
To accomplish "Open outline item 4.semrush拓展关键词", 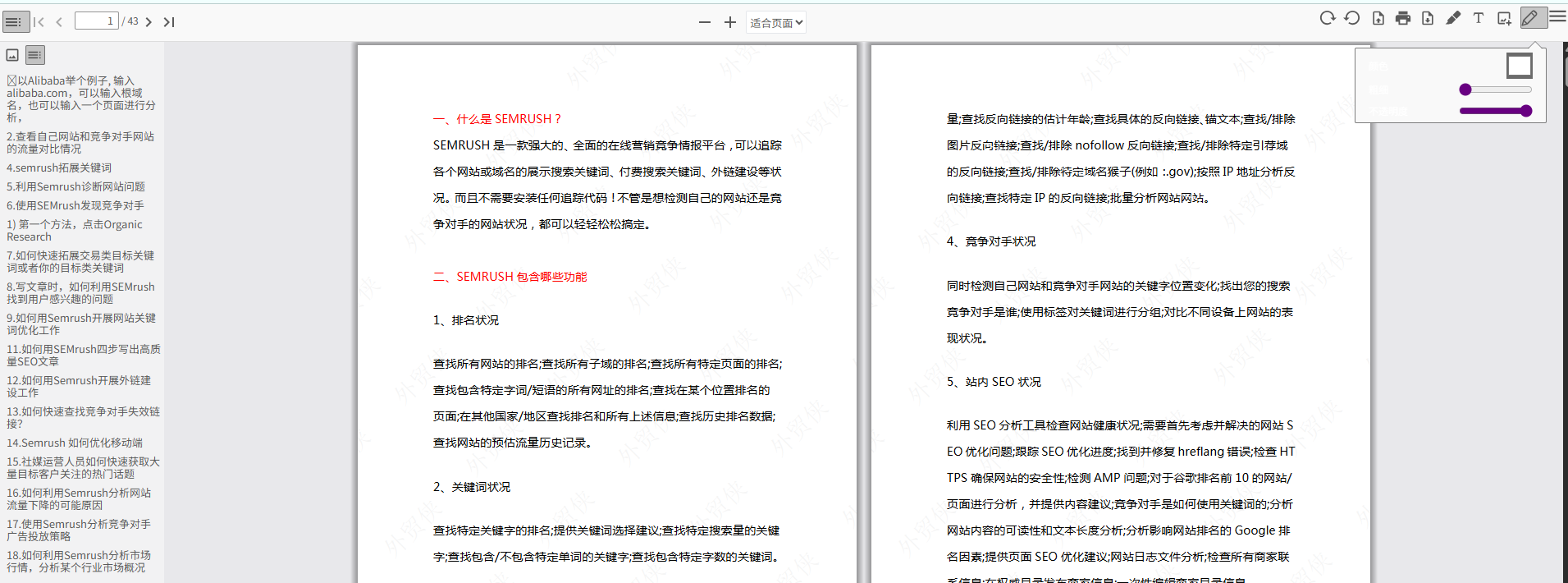I will 59,168.
